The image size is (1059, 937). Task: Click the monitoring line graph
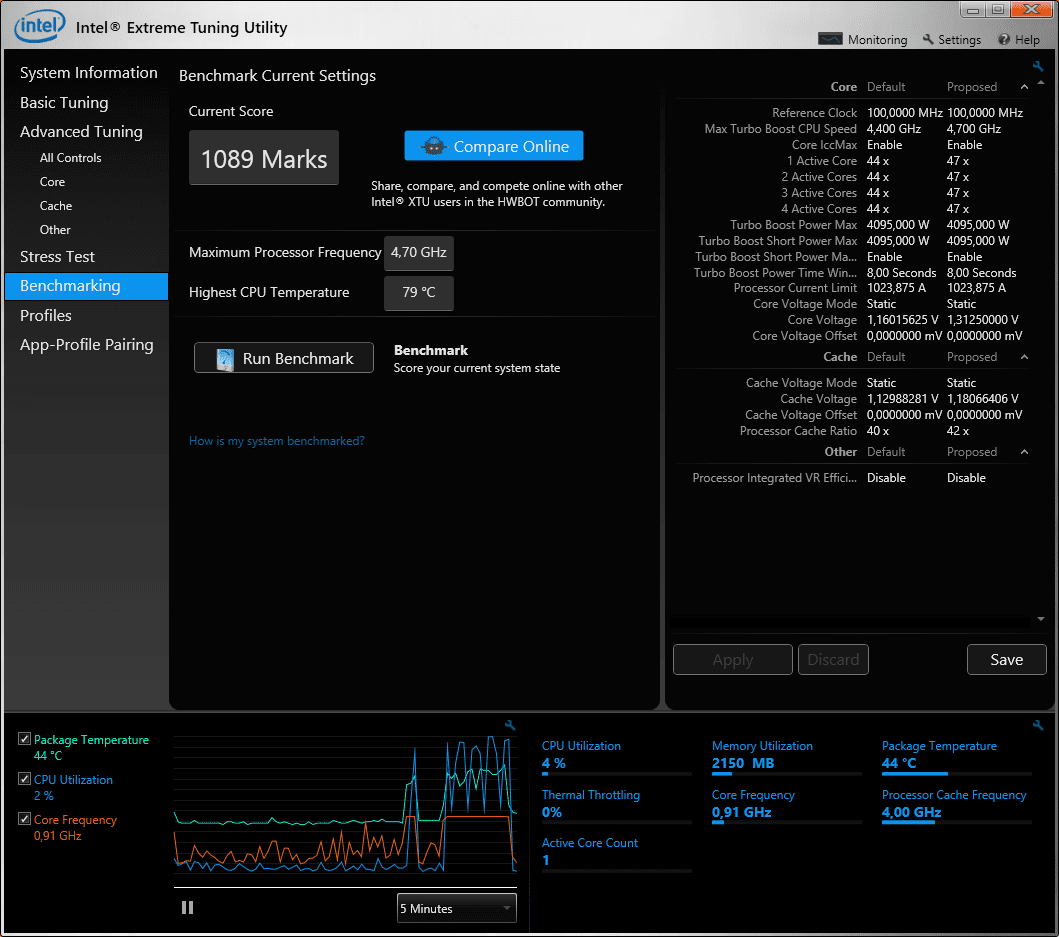tap(345, 807)
